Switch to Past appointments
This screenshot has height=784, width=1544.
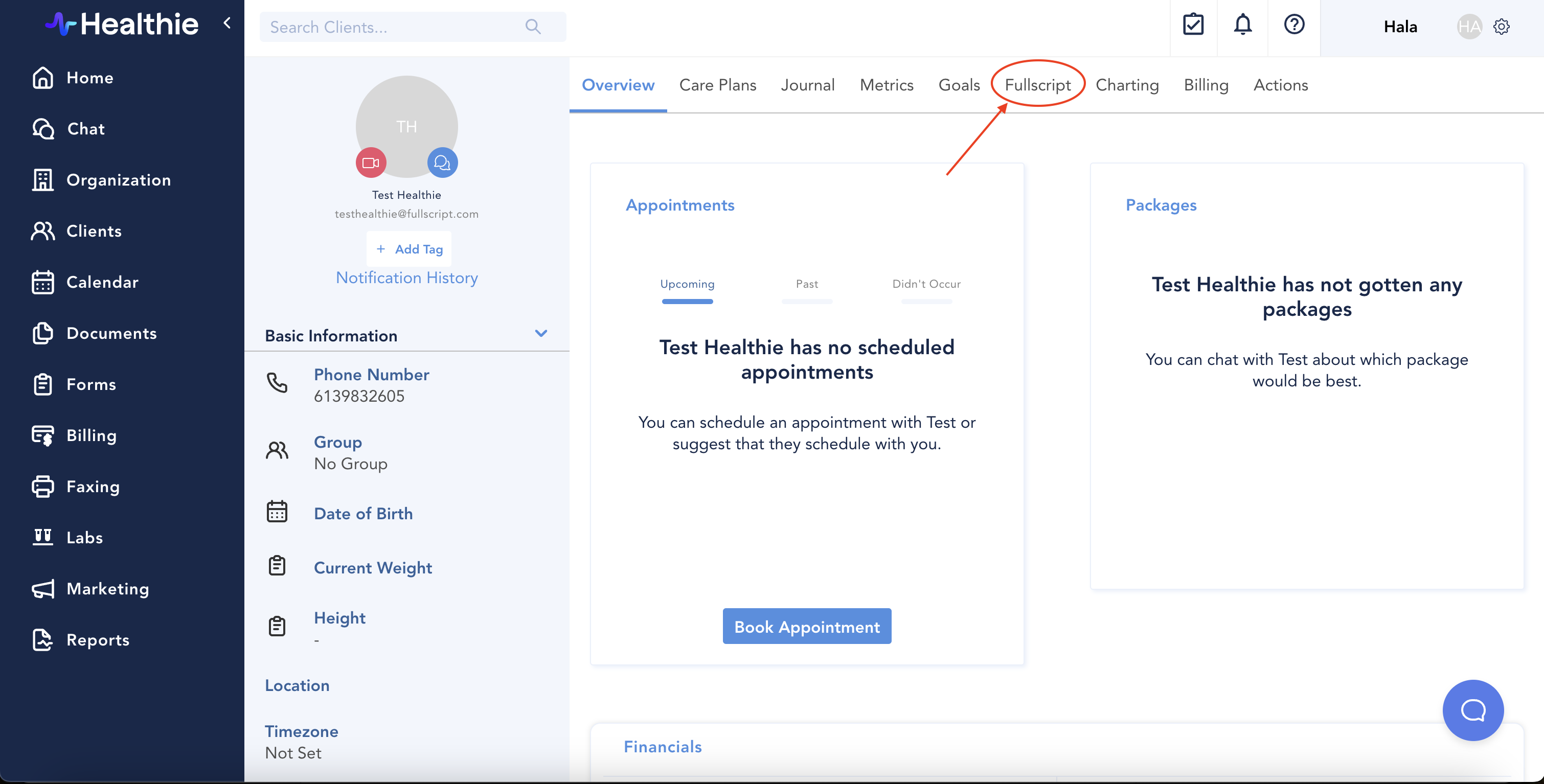point(807,284)
